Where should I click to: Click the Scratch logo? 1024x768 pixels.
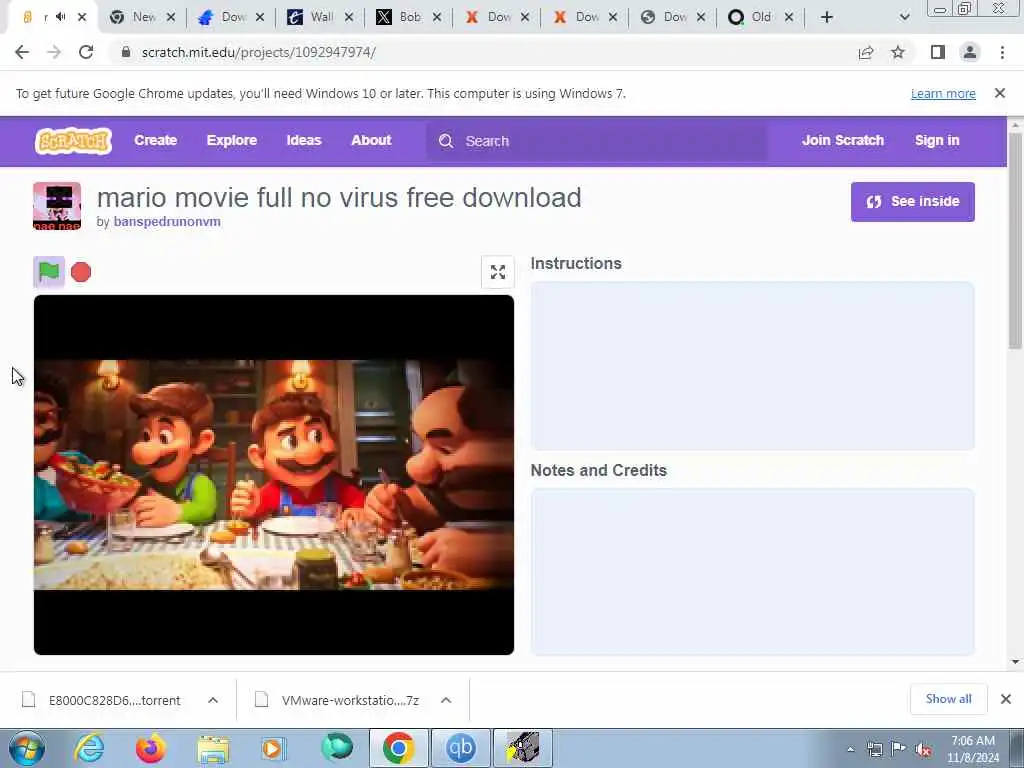coord(73,140)
